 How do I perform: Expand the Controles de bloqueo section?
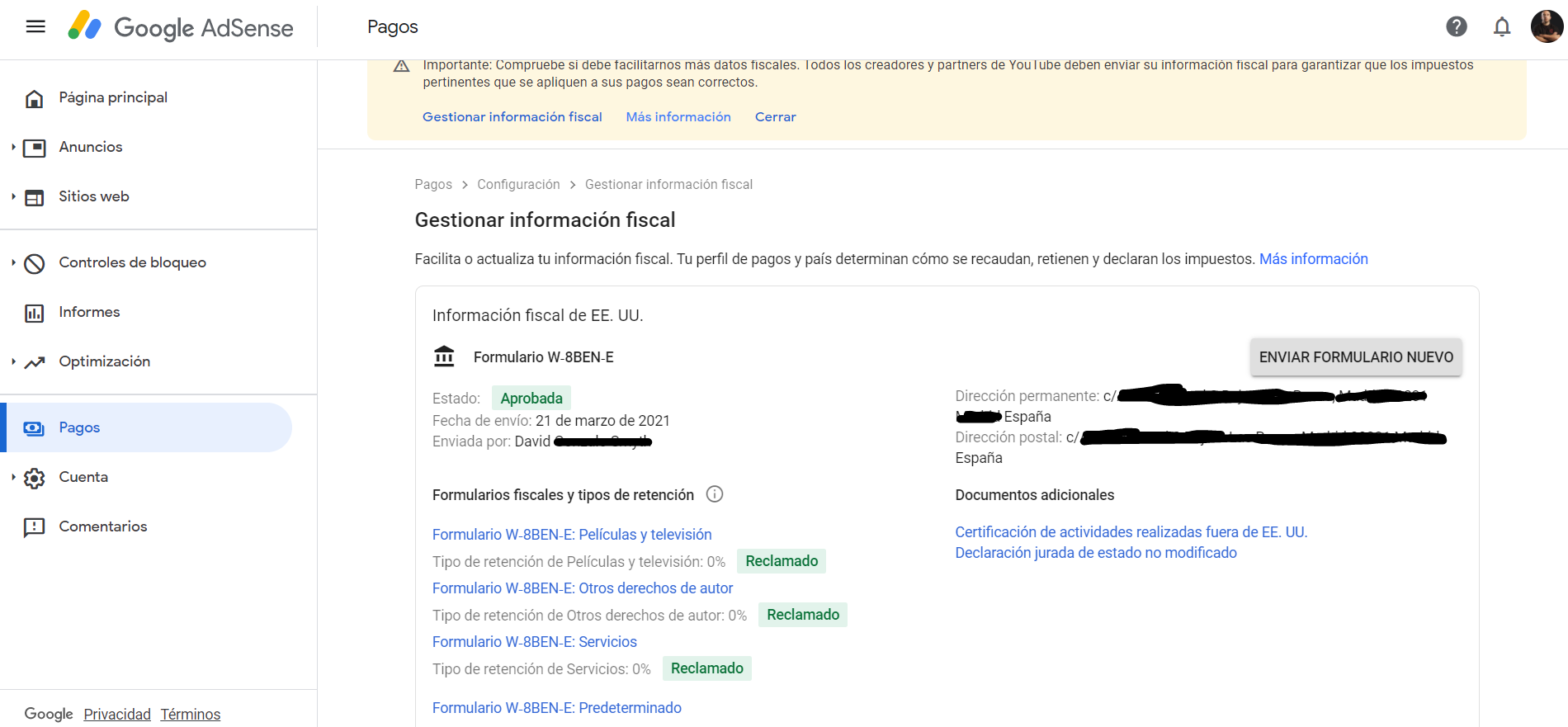click(x=13, y=262)
